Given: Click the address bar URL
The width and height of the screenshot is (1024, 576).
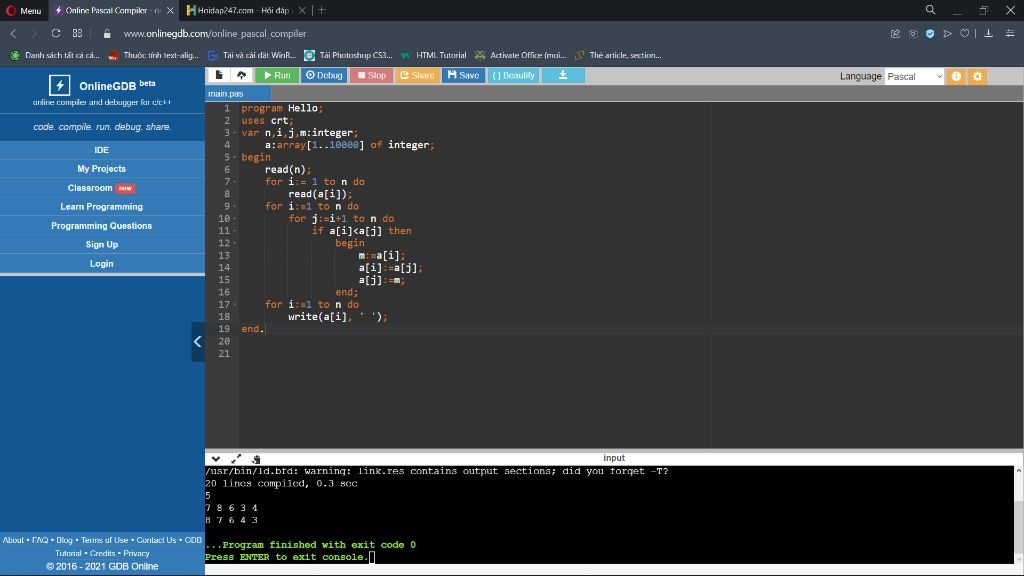Looking at the screenshot, I should point(215,33).
